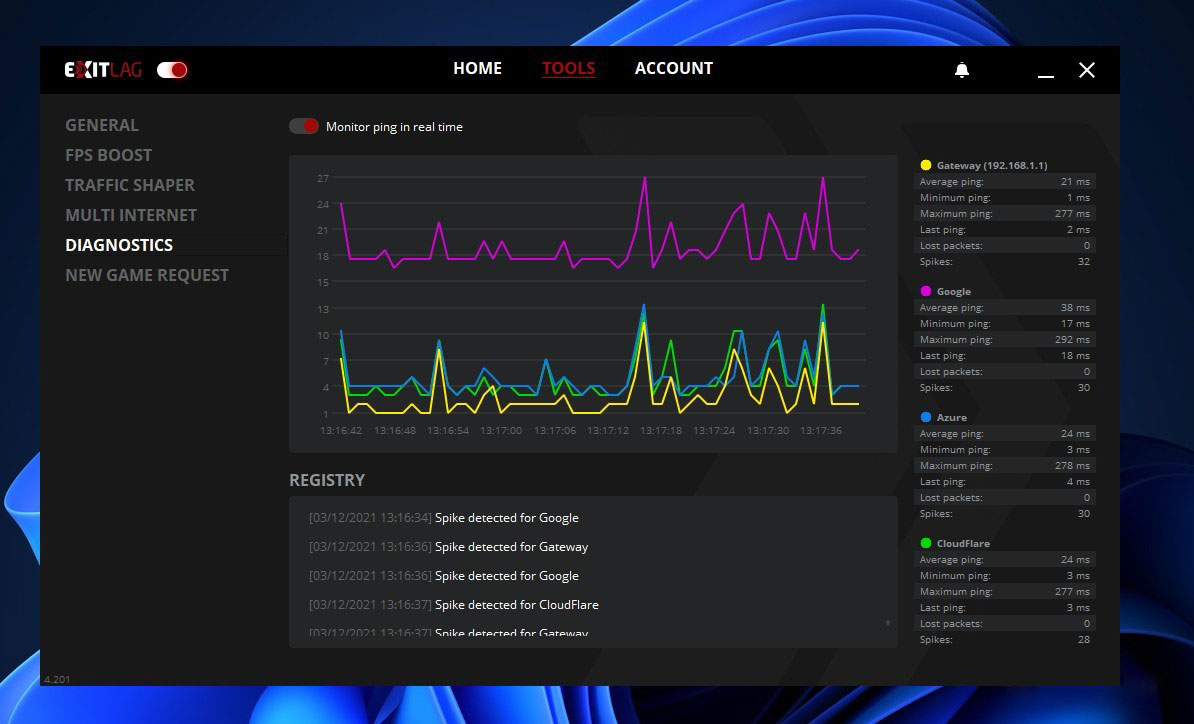1194x724 pixels.
Task: Toggle the ExitLag main power switch
Action: (172, 70)
